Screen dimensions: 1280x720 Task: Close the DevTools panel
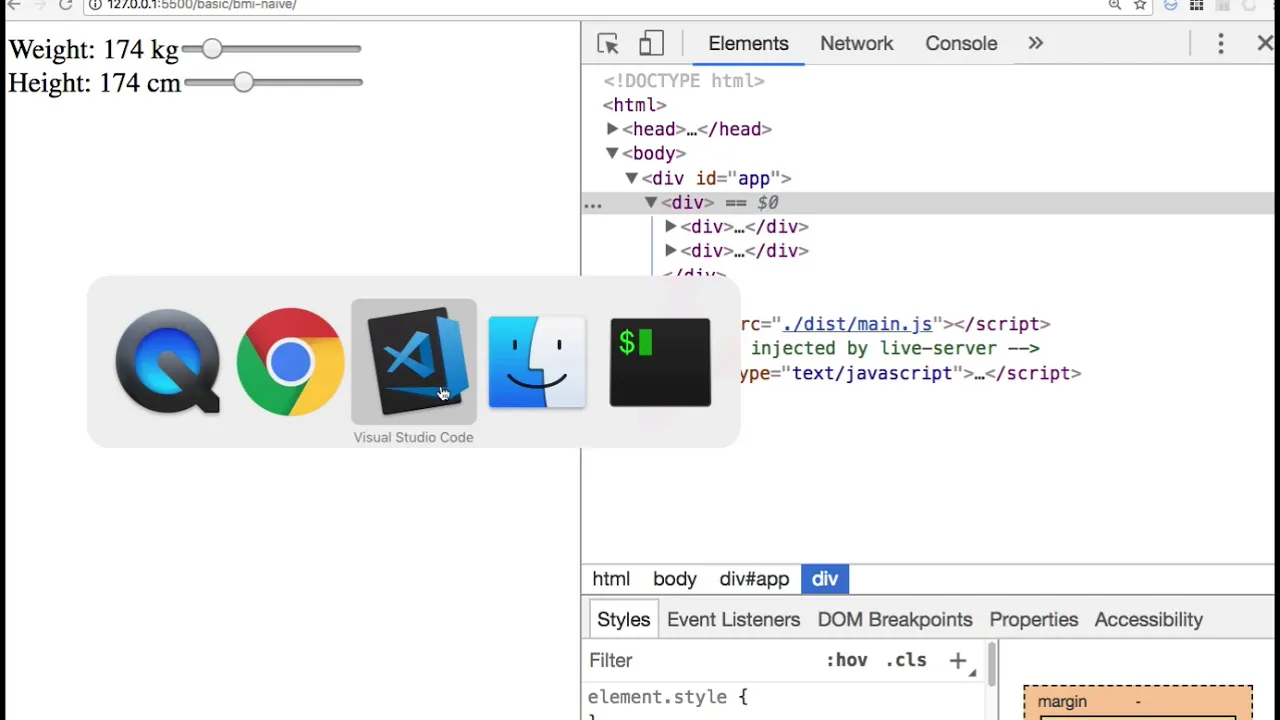1265,44
